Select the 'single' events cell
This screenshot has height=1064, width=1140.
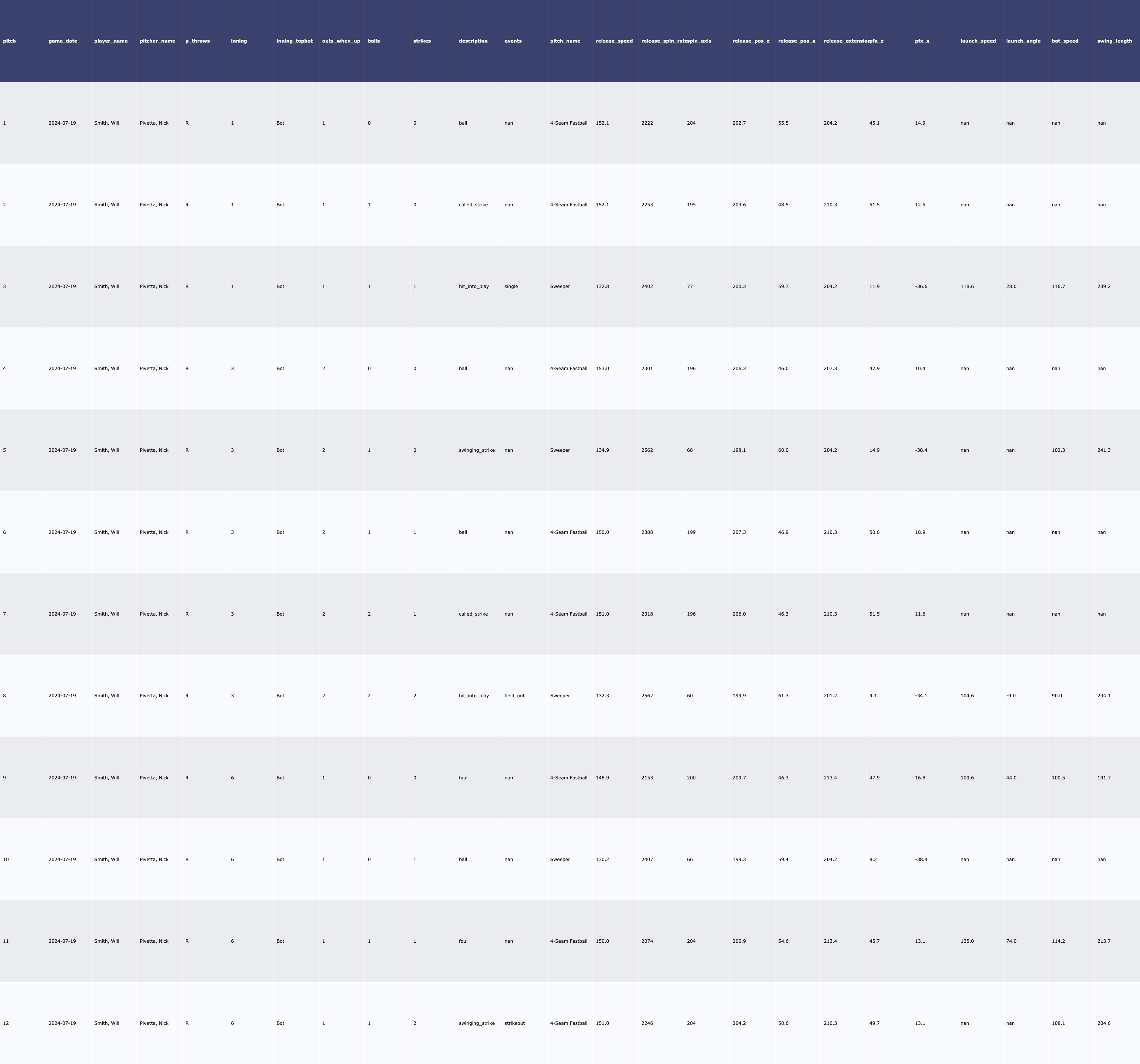point(511,286)
